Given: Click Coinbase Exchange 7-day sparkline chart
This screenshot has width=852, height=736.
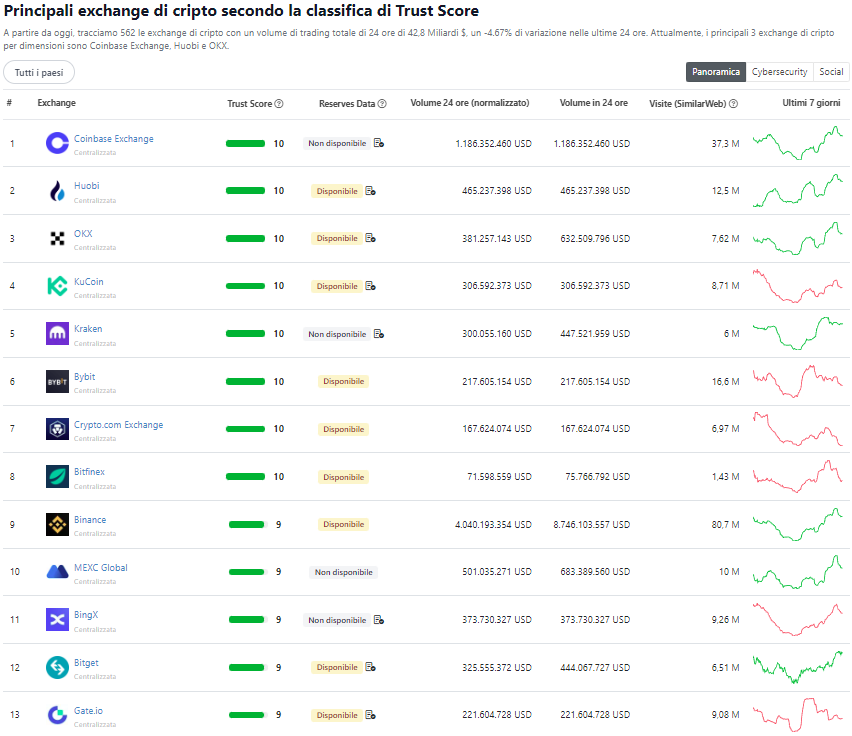Looking at the screenshot, I should click(x=798, y=143).
